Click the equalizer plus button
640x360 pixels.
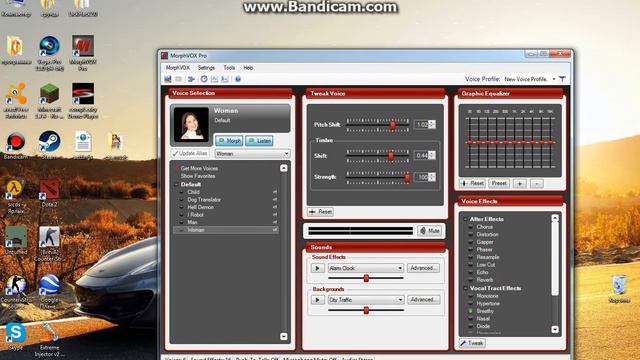(520, 184)
